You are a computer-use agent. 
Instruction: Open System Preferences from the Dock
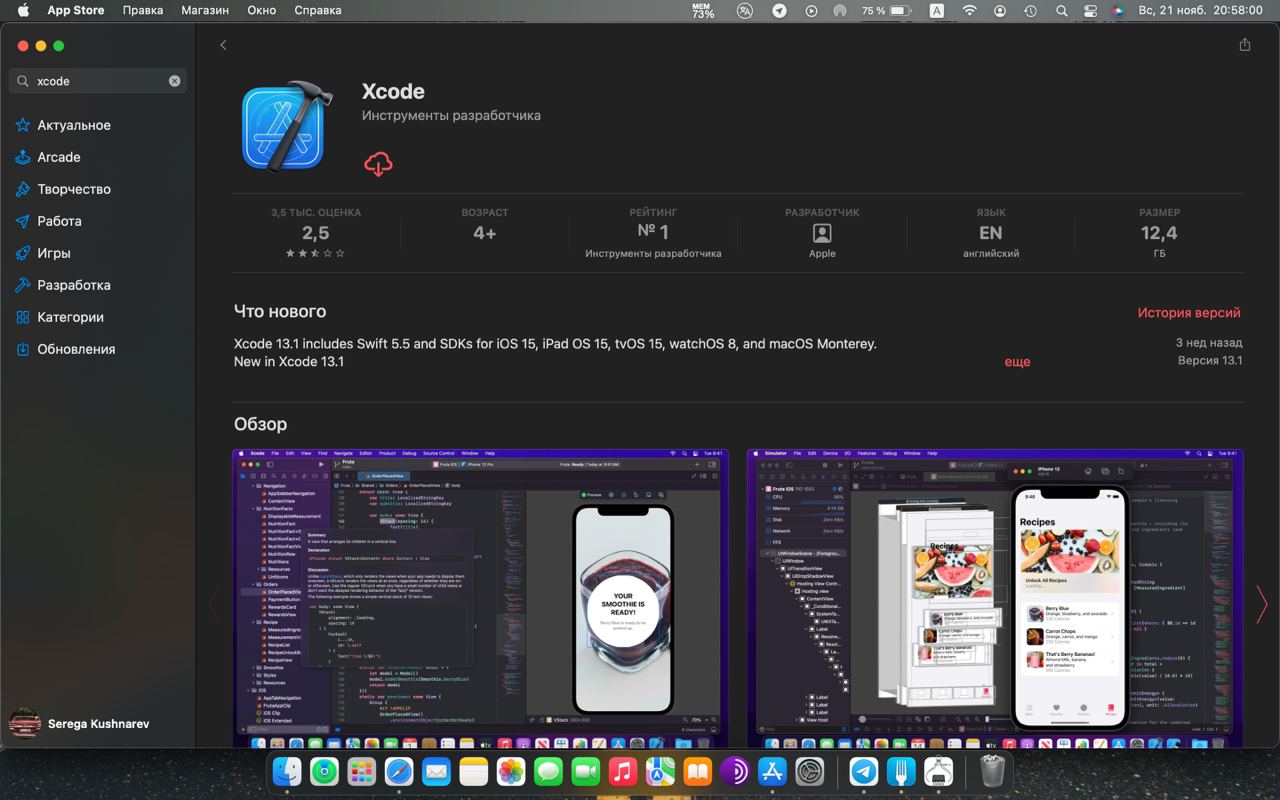click(x=809, y=771)
